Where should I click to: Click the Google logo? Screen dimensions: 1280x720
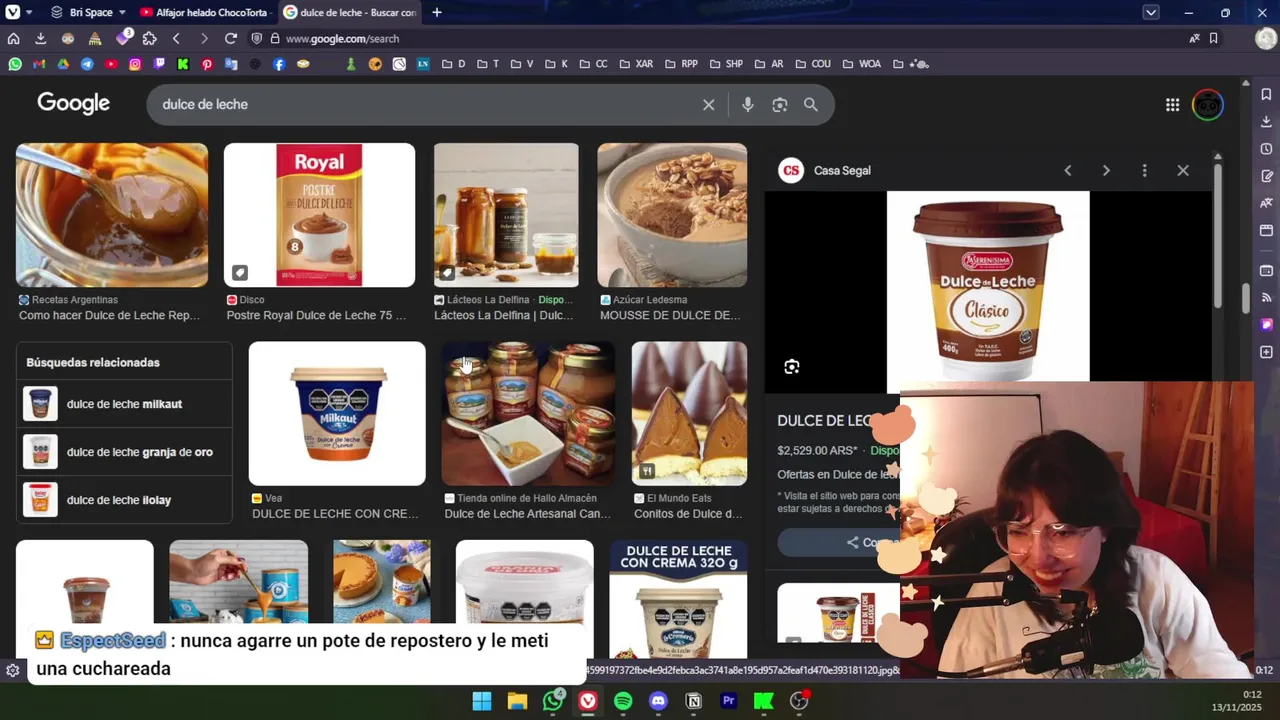pyautogui.click(x=73, y=104)
